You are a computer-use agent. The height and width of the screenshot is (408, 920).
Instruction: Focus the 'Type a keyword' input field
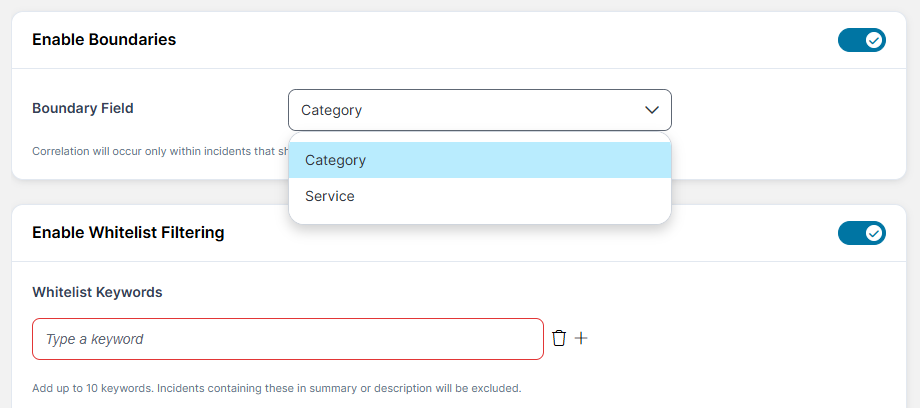point(288,339)
